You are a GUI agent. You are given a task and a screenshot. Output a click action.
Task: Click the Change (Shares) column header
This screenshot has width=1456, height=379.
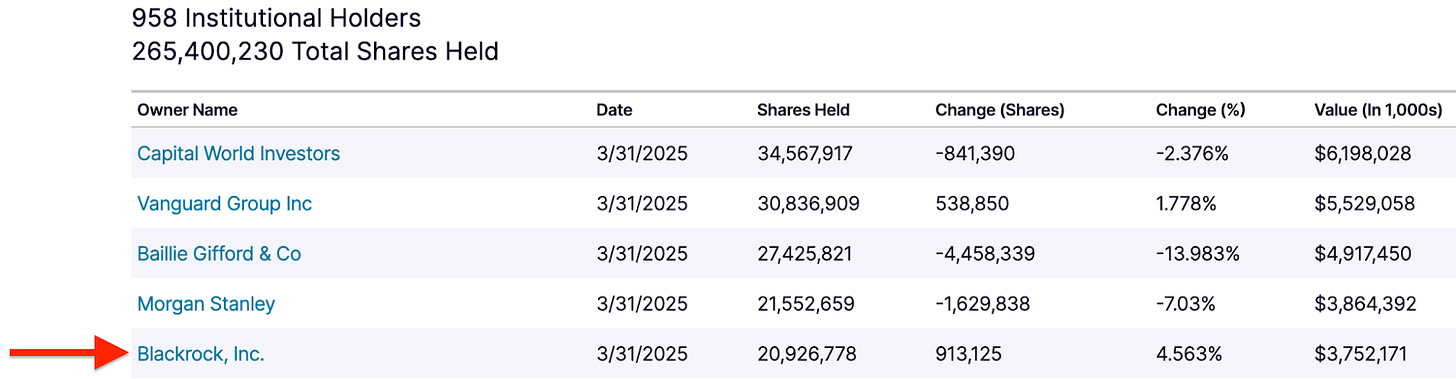coord(999,110)
